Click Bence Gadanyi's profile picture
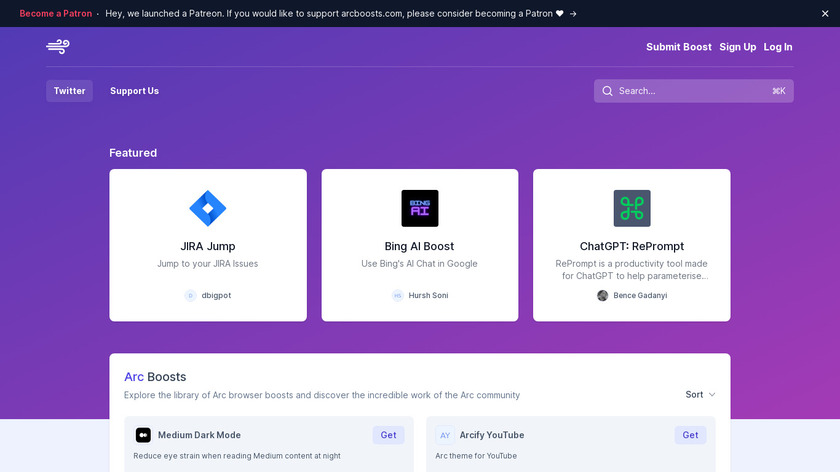Image resolution: width=840 pixels, height=472 pixels. [602, 295]
